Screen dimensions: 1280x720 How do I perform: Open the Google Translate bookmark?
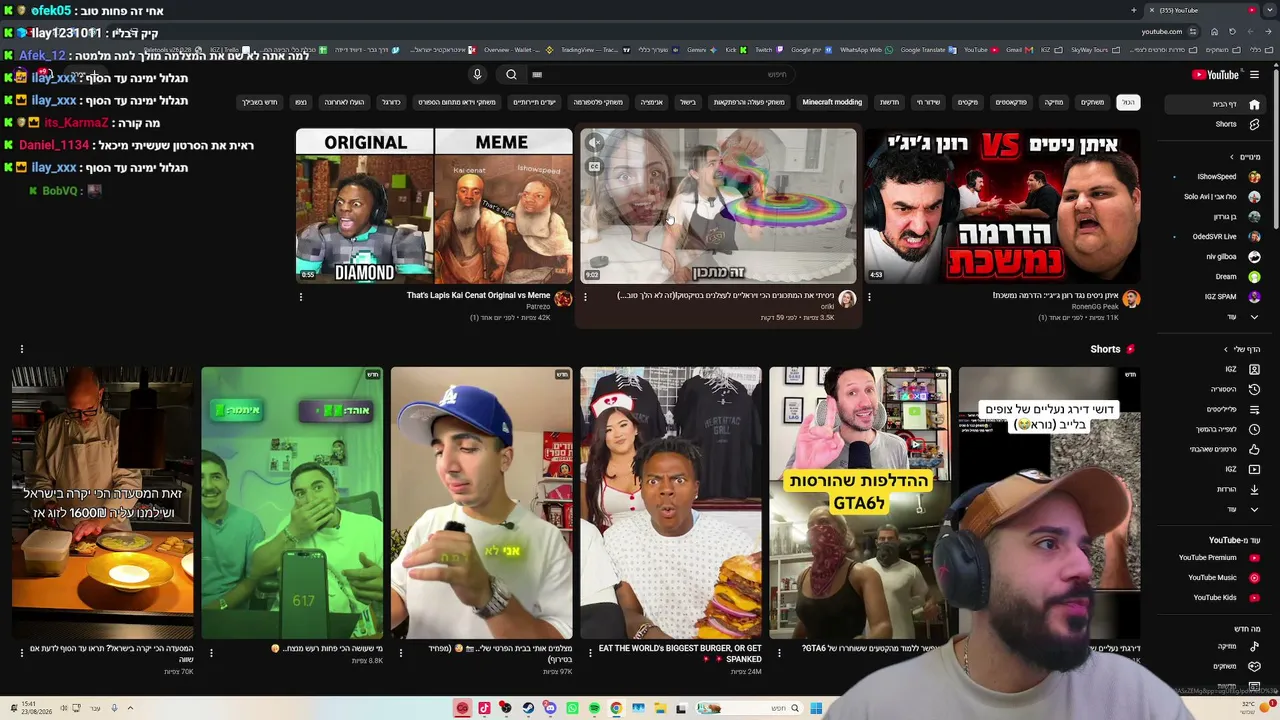[930, 50]
